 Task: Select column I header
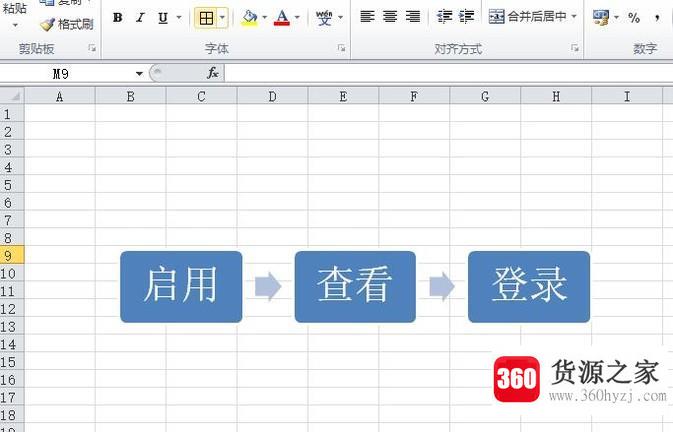[x=627, y=97]
